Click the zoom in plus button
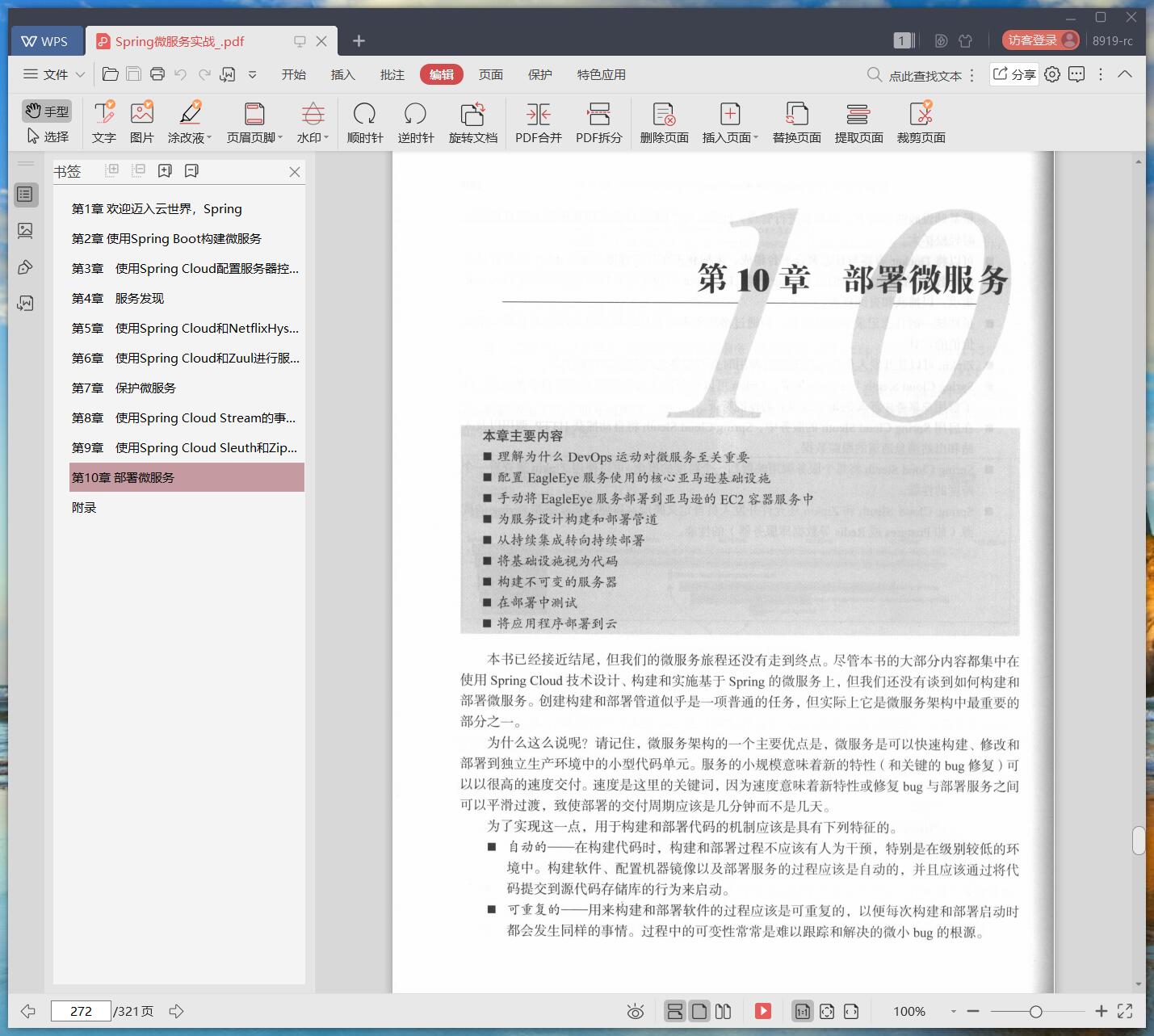 1101,1011
